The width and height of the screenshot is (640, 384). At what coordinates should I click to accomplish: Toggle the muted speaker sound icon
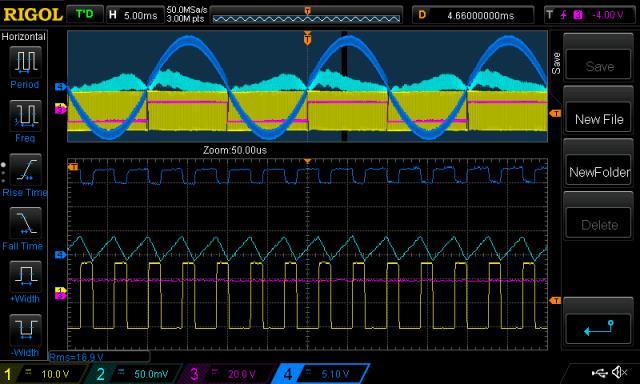(x=619, y=372)
